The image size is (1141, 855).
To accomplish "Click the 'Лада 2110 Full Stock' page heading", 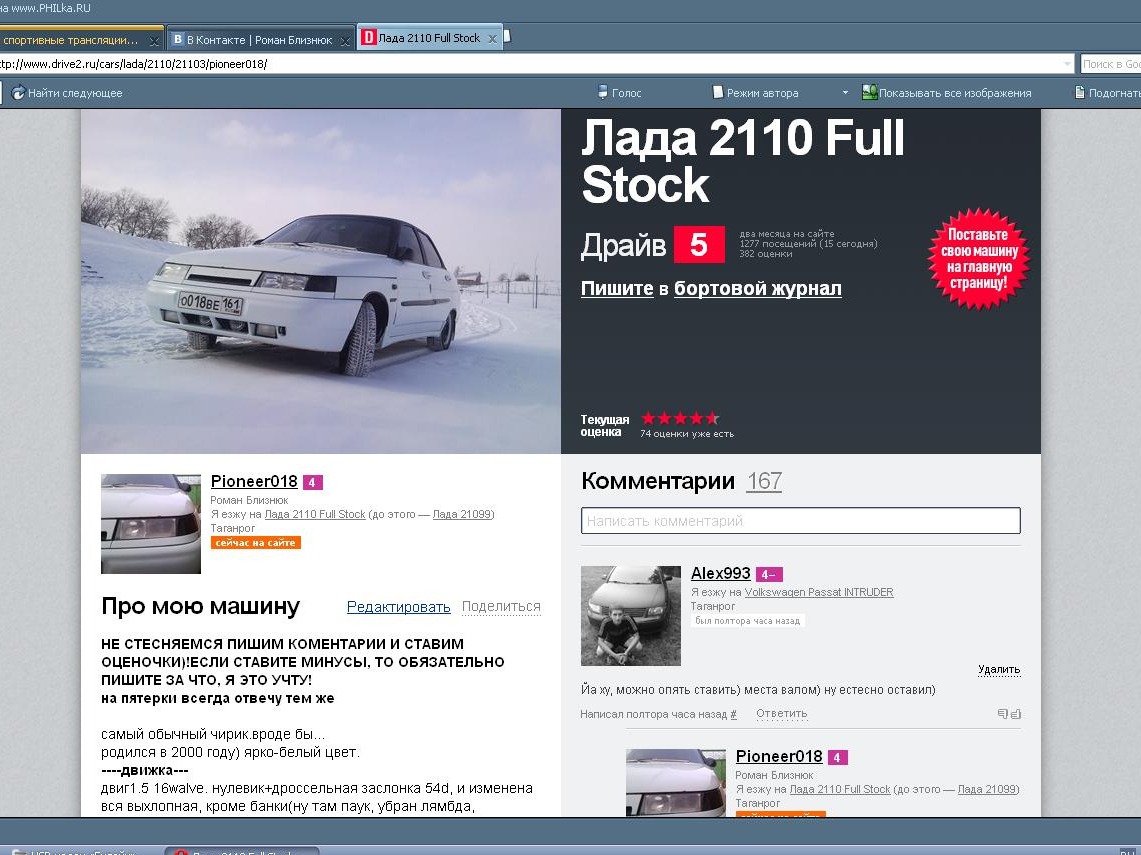I will (x=742, y=161).
